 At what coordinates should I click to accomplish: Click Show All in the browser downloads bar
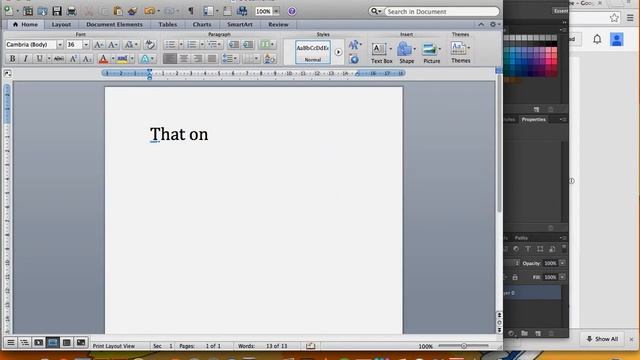(602, 339)
